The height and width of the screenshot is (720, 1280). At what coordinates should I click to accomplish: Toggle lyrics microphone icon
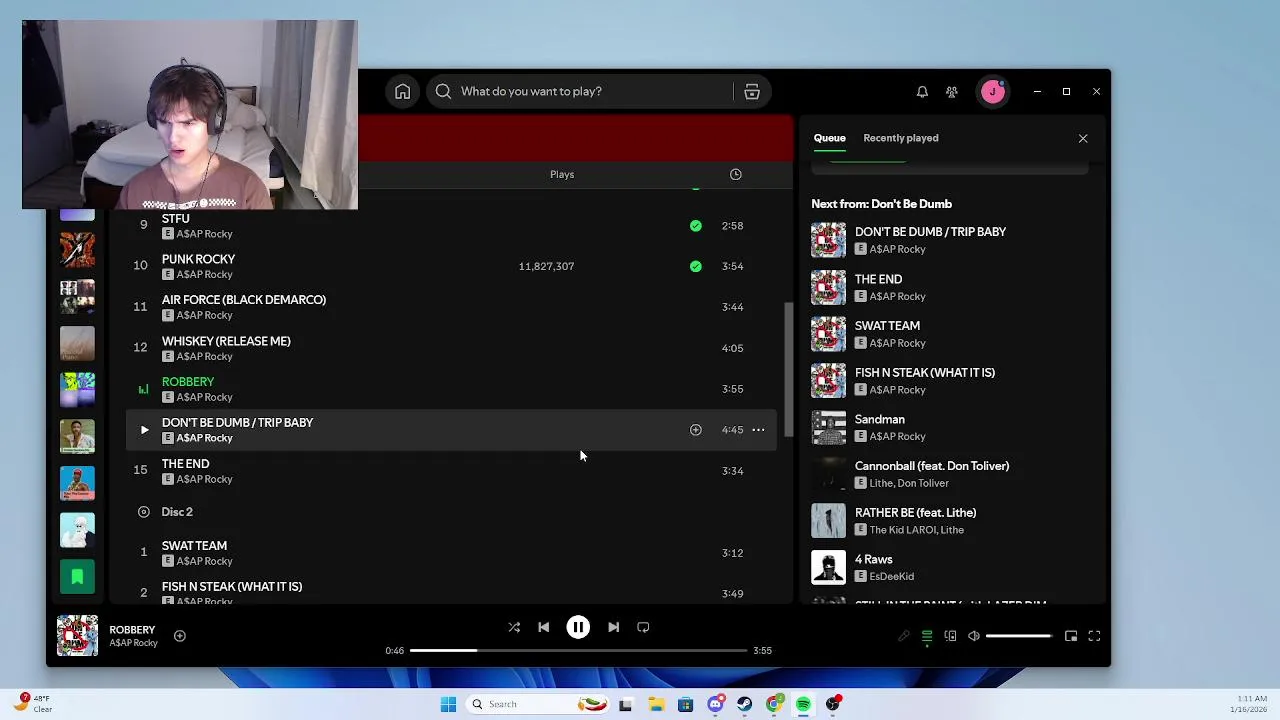tap(904, 636)
